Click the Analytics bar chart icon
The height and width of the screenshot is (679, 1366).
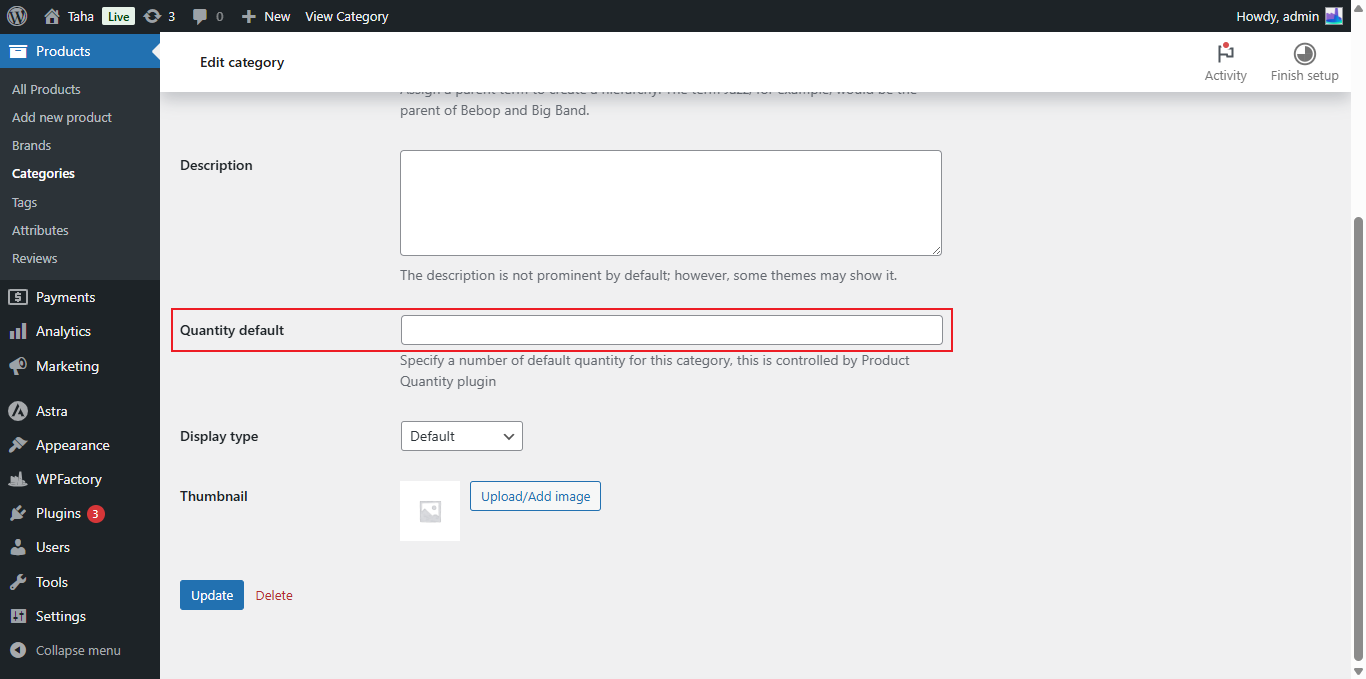(x=18, y=331)
